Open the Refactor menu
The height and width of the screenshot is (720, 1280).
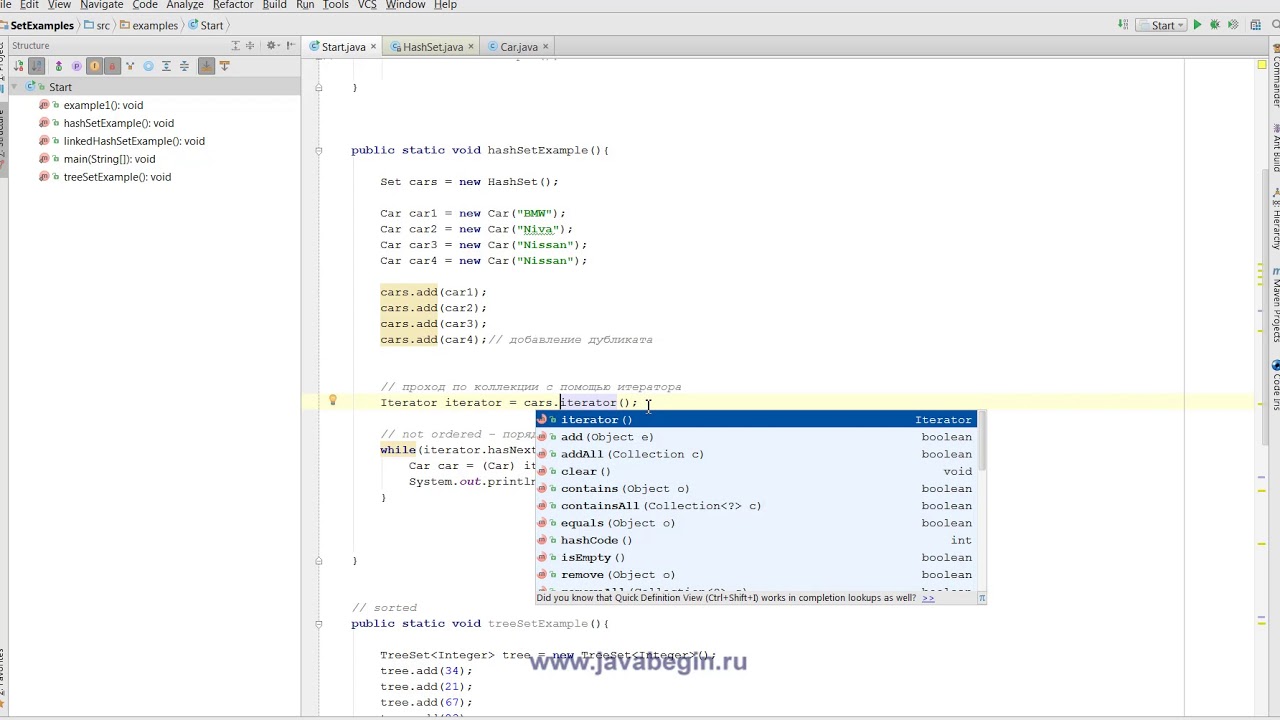[233, 5]
